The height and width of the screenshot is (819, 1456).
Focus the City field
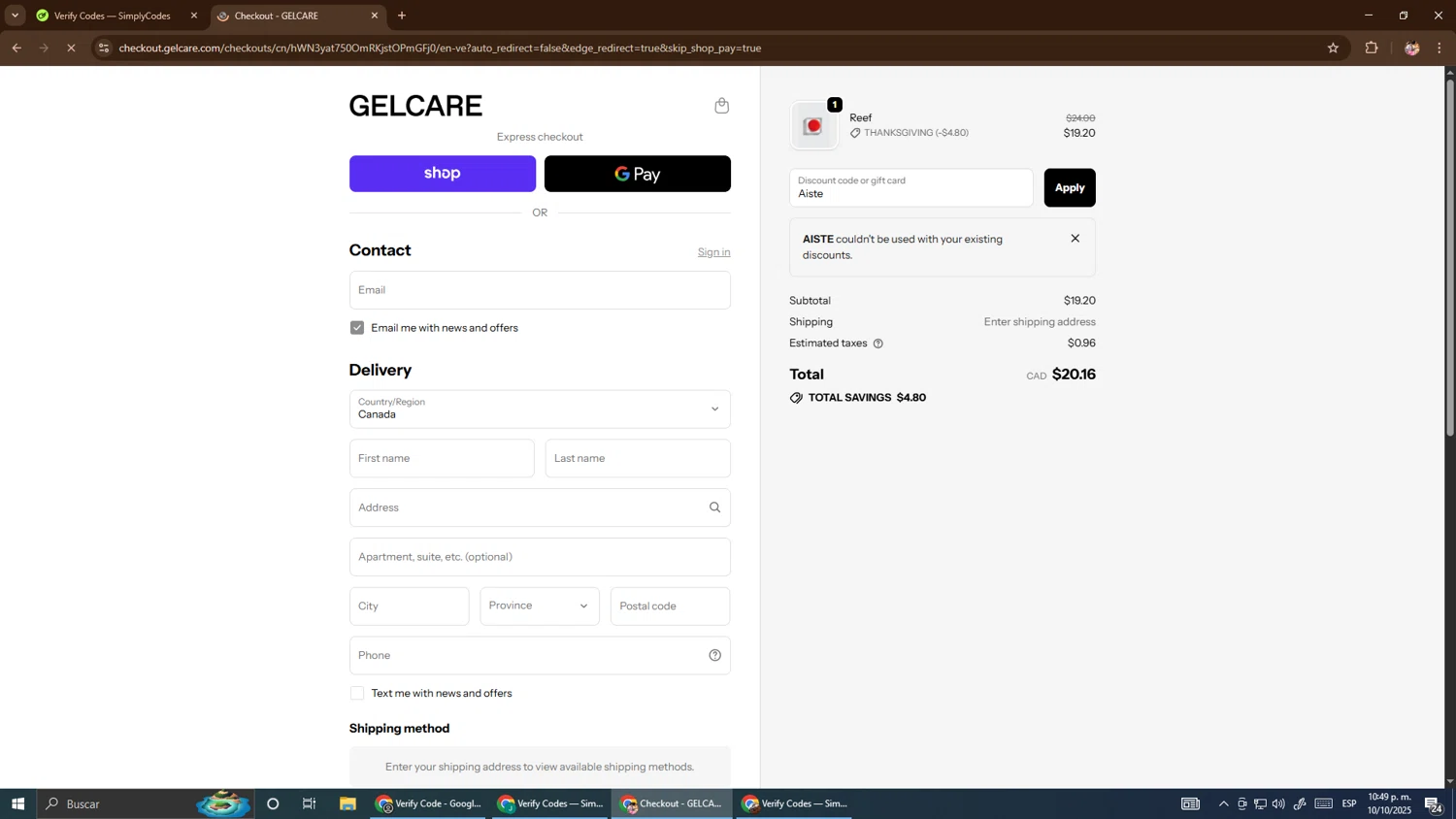409,606
